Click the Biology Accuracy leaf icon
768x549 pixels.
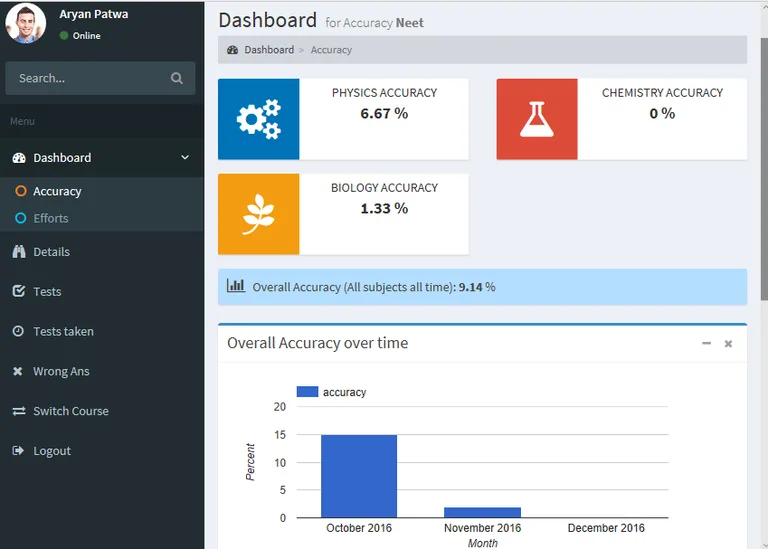[258, 214]
